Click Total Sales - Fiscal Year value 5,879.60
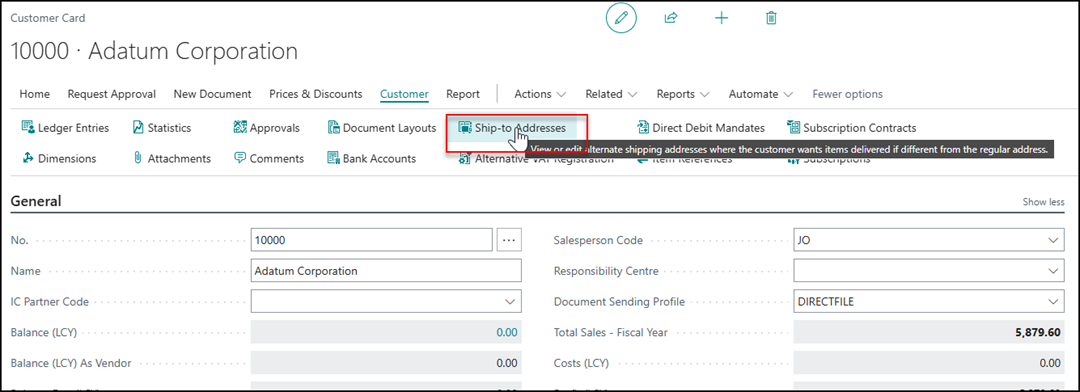The width and height of the screenshot is (1080, 392). pyautogui.click(x=1038, y=333)
